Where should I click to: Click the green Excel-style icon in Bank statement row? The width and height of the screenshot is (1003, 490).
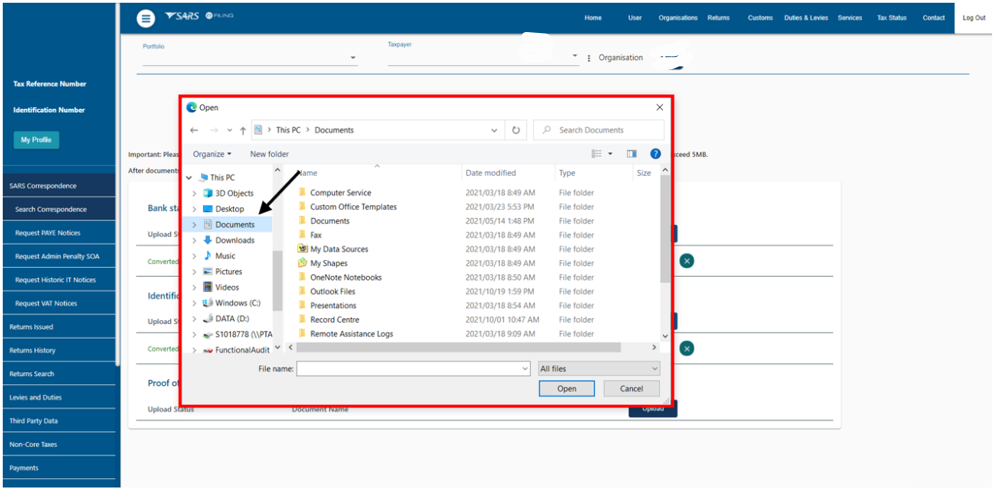coord(687,261)
